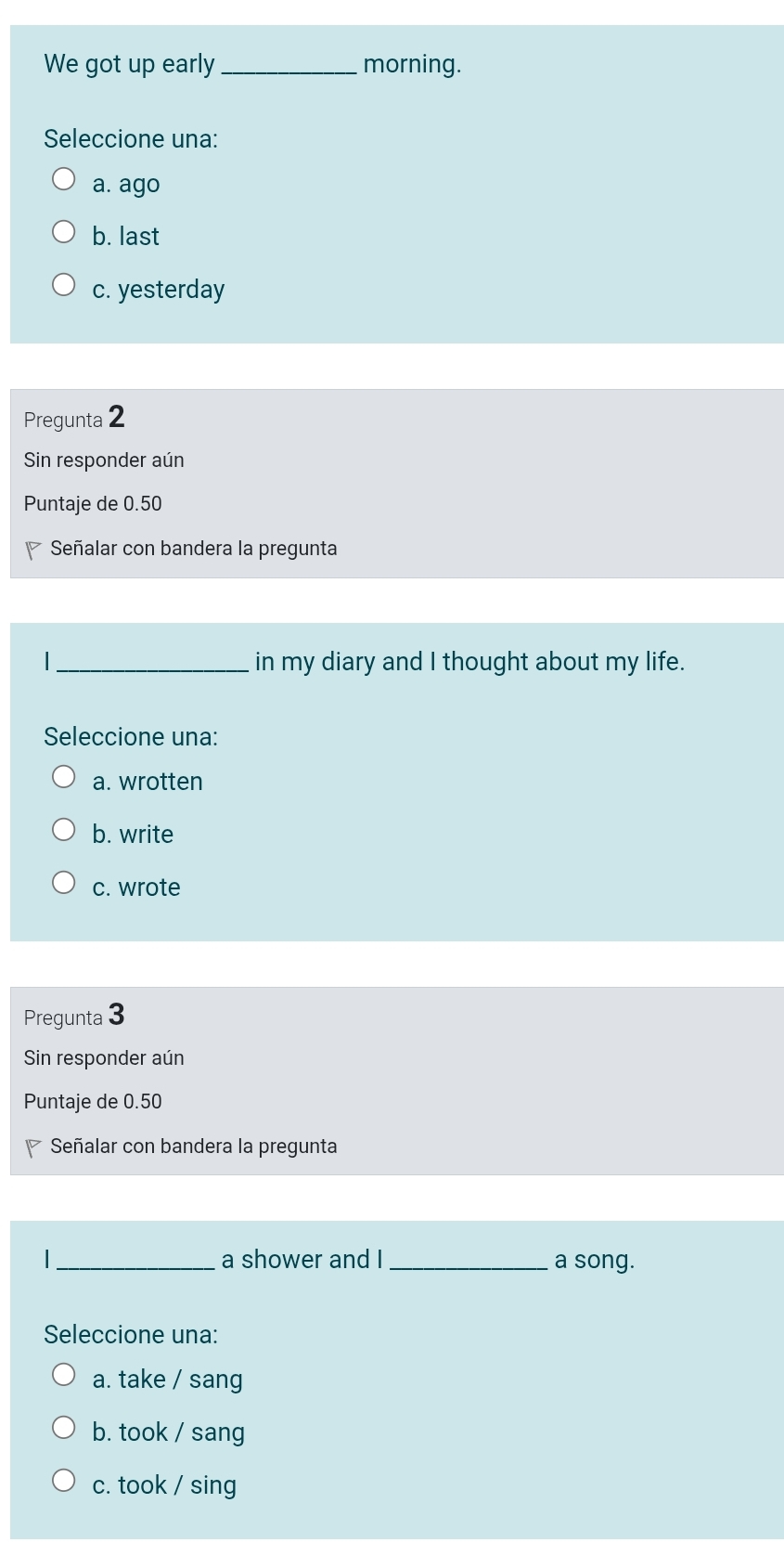784x1542 pixels.
Task: Click the flag icon for Pregunta 2
Action: click(33, 551)
